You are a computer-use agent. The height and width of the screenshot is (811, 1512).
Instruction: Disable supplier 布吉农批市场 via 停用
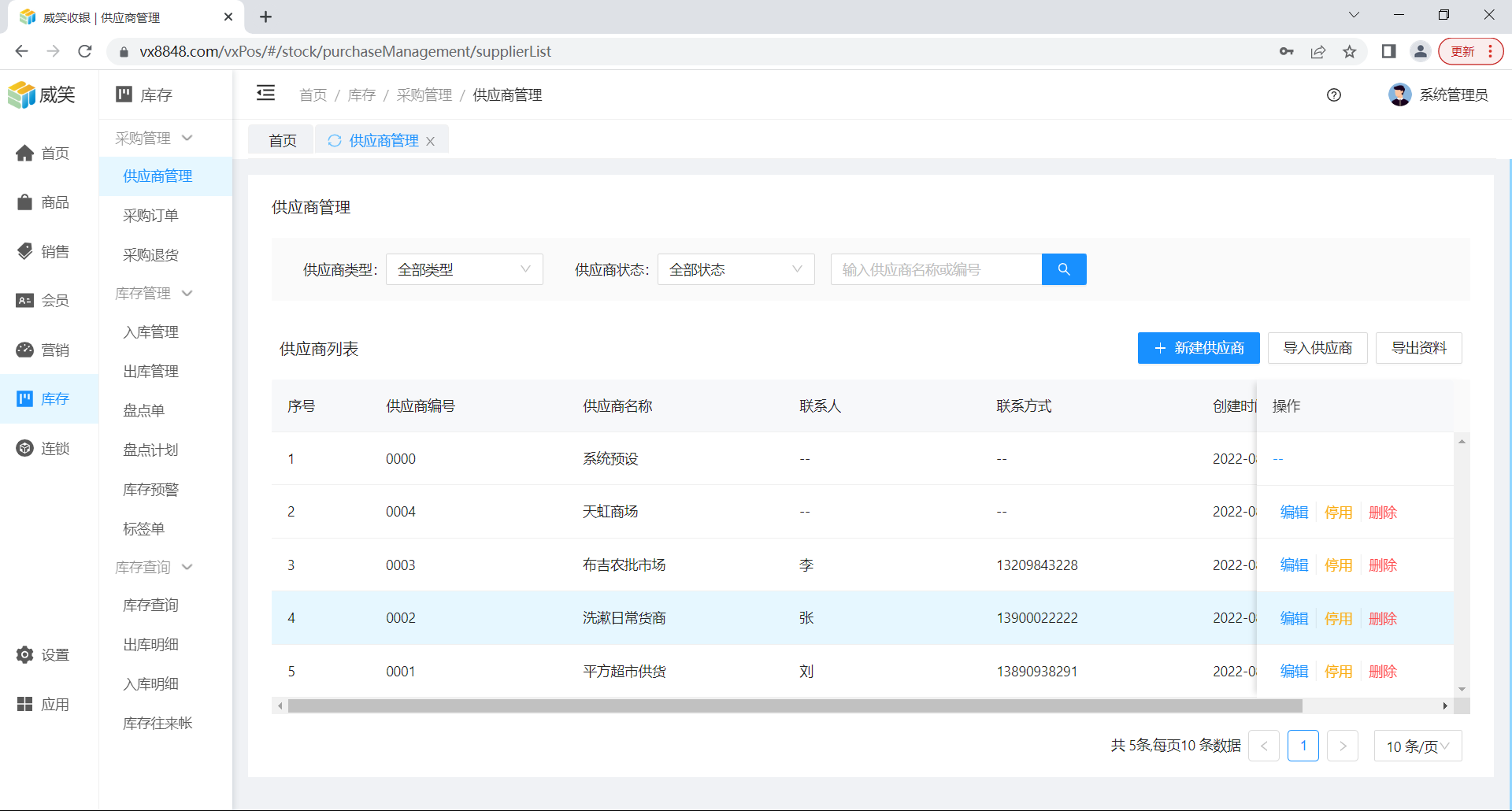tap(1338, 565)
